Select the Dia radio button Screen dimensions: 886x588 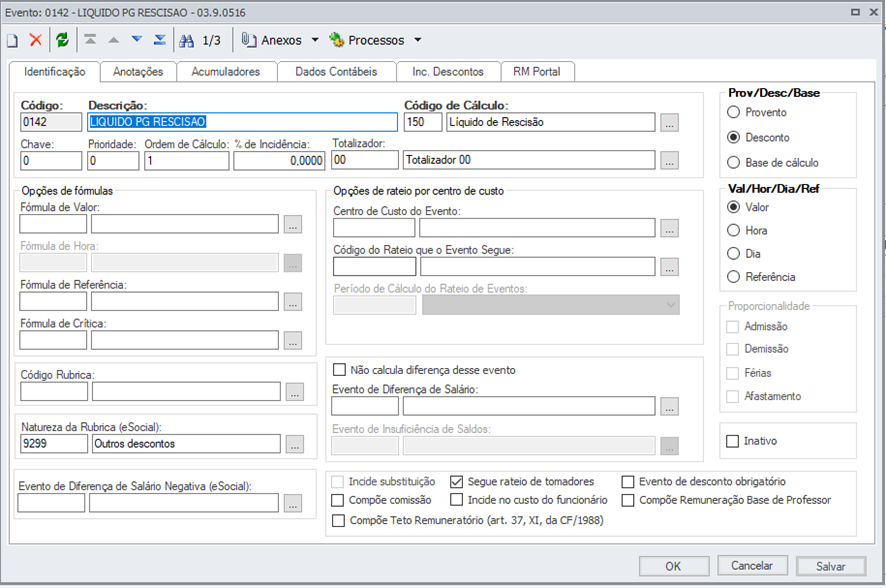coord(733,254)
